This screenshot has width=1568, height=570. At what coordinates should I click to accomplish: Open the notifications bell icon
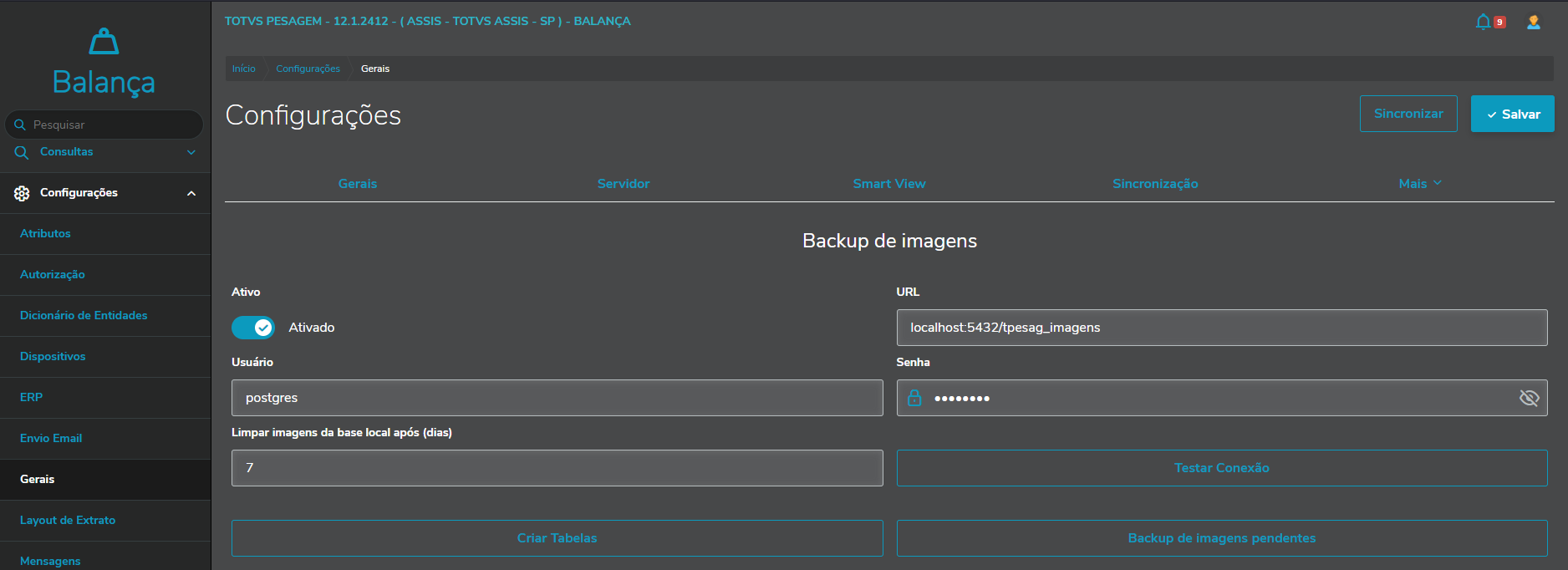pyautogui.click(x=1483, y=22)
